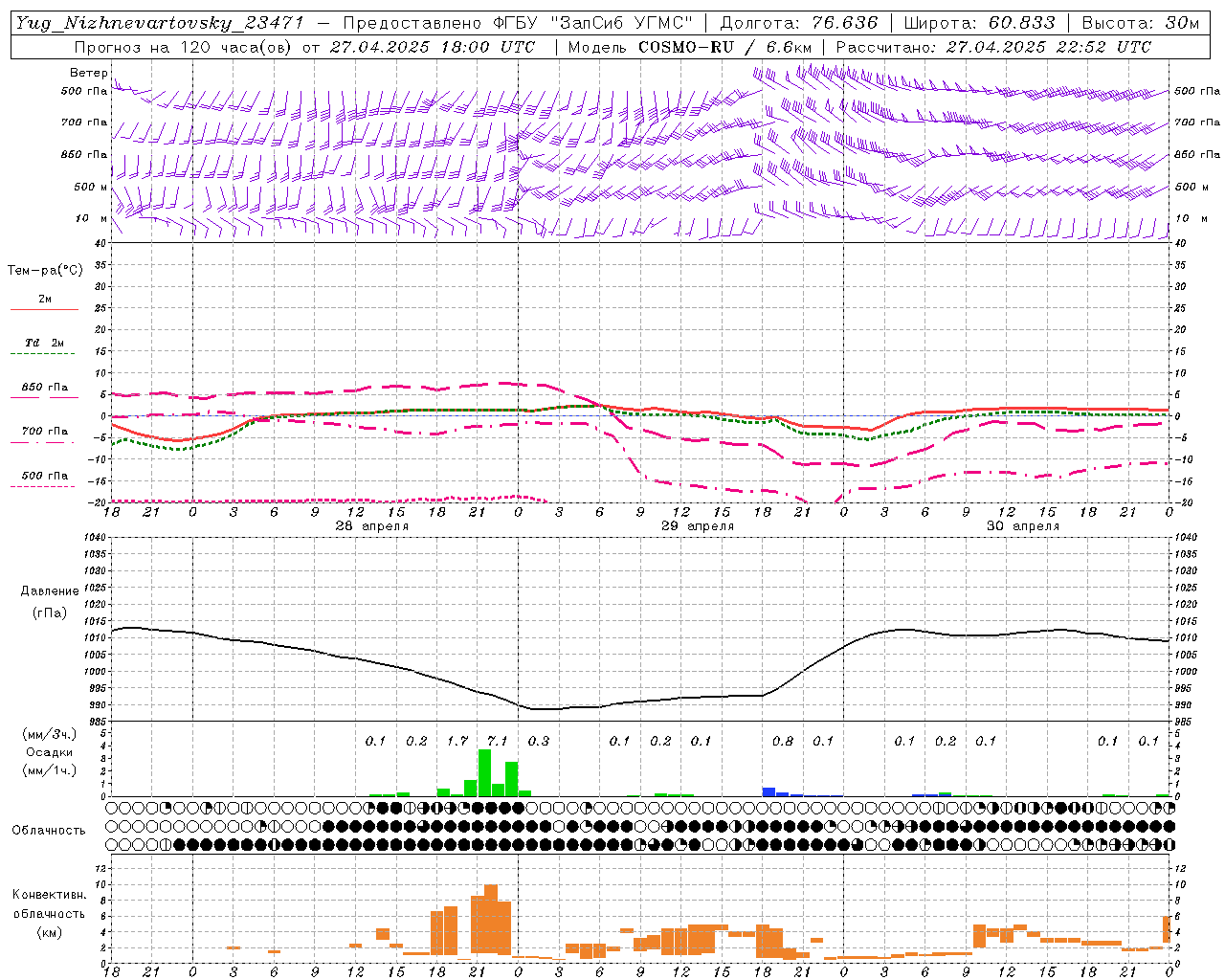Screen dimensions: 1225x980
Task: Click the '(гПа)' pressure unit label
Action: [50, 613]
